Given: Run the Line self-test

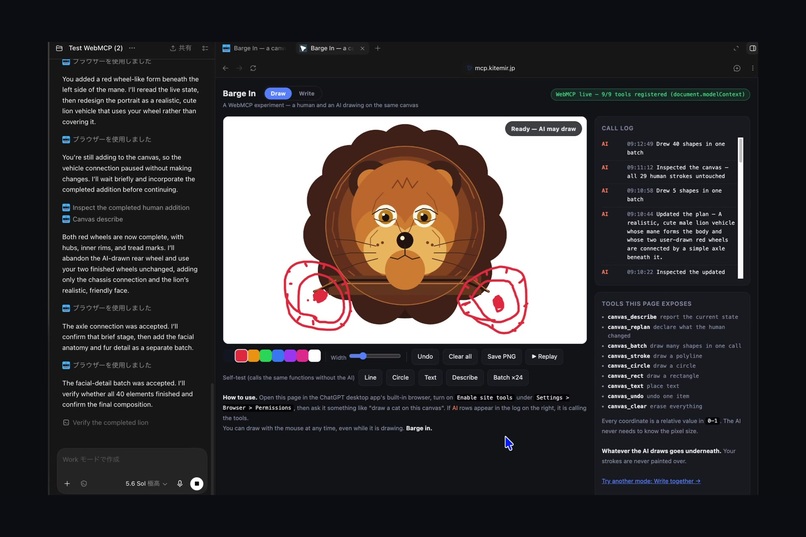Looking at the screenshot, I should click(370, 378).
